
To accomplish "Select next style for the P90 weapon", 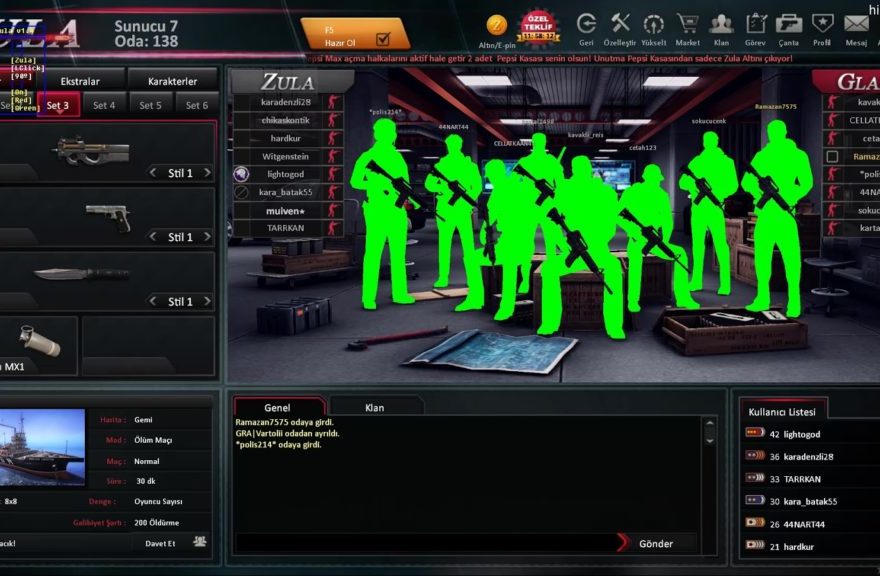I will tap(207, 173).
